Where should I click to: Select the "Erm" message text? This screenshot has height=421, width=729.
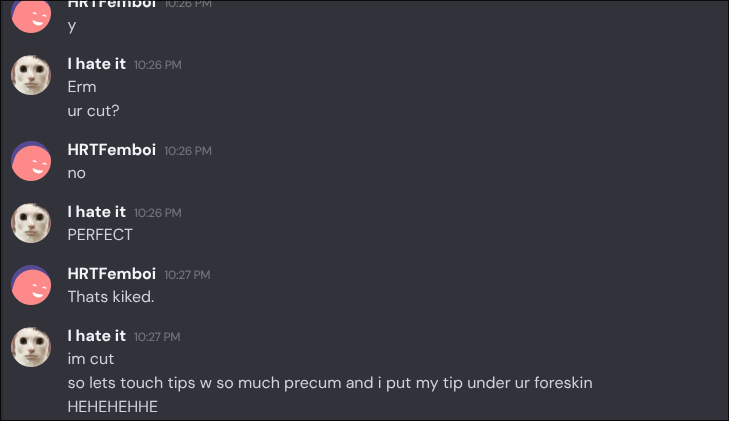pyautogui.click(x=82, y=87)
